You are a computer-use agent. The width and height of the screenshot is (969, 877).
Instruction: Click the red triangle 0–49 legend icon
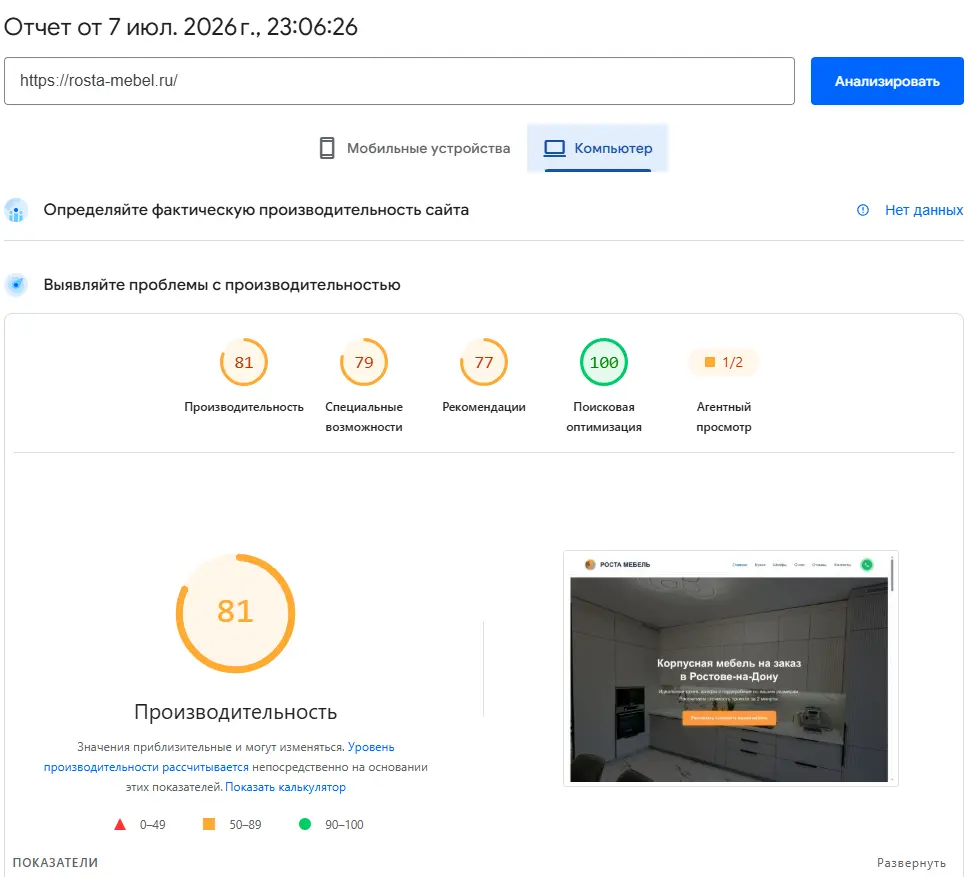click(x=120, y=824)
